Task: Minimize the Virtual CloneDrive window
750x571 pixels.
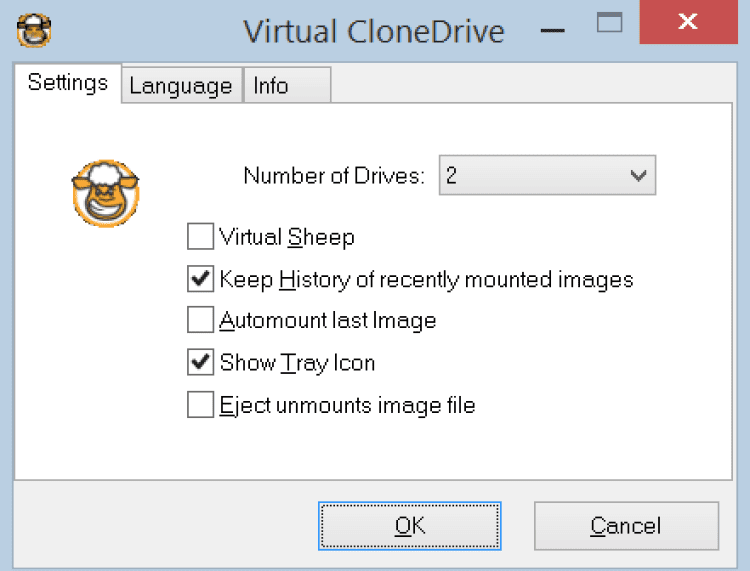Action: pyautogui.click(x=553, y=26)
